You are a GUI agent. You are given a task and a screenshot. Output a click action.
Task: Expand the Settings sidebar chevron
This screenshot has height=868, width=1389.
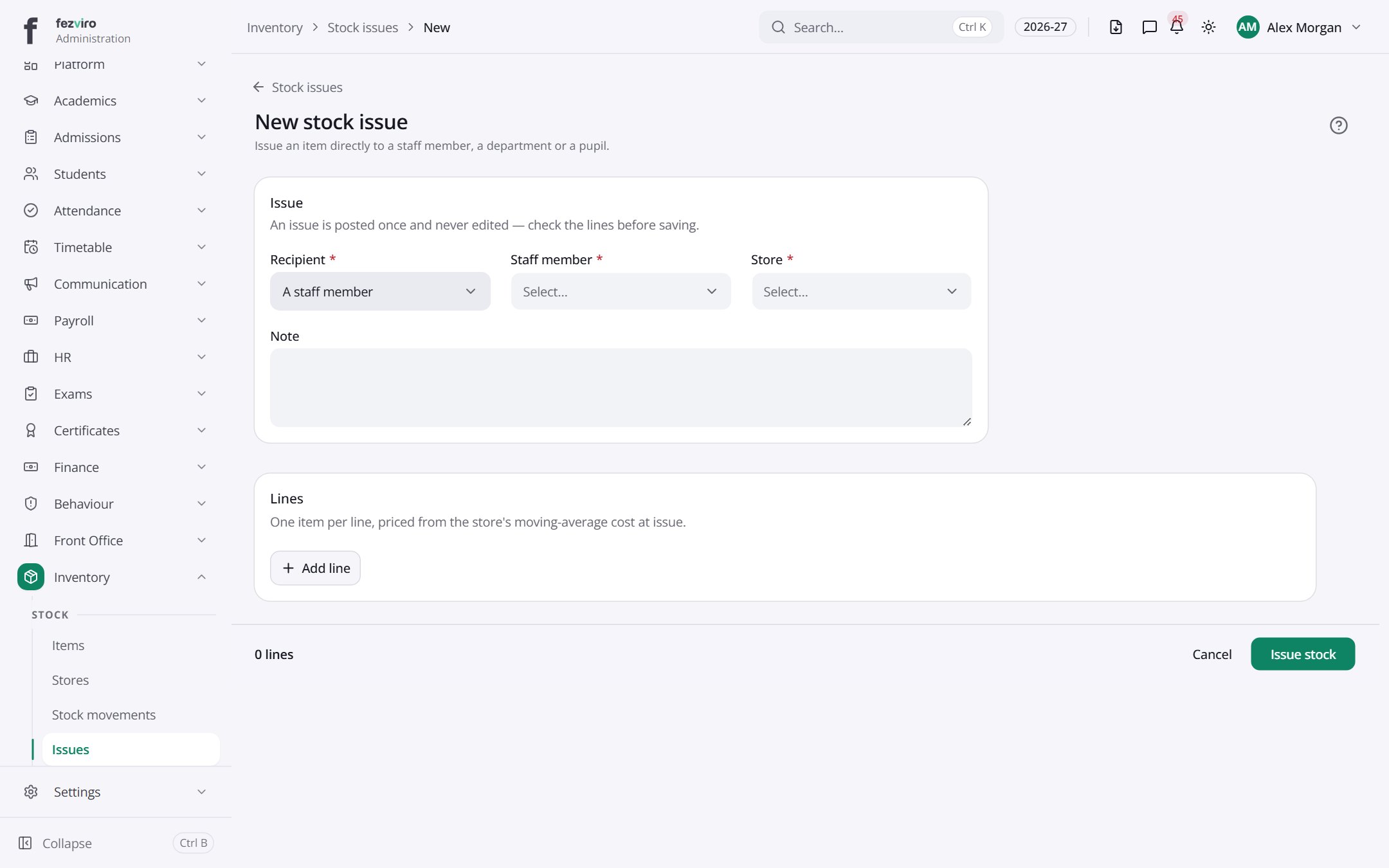pyautogui.click(x=201, y=791)
